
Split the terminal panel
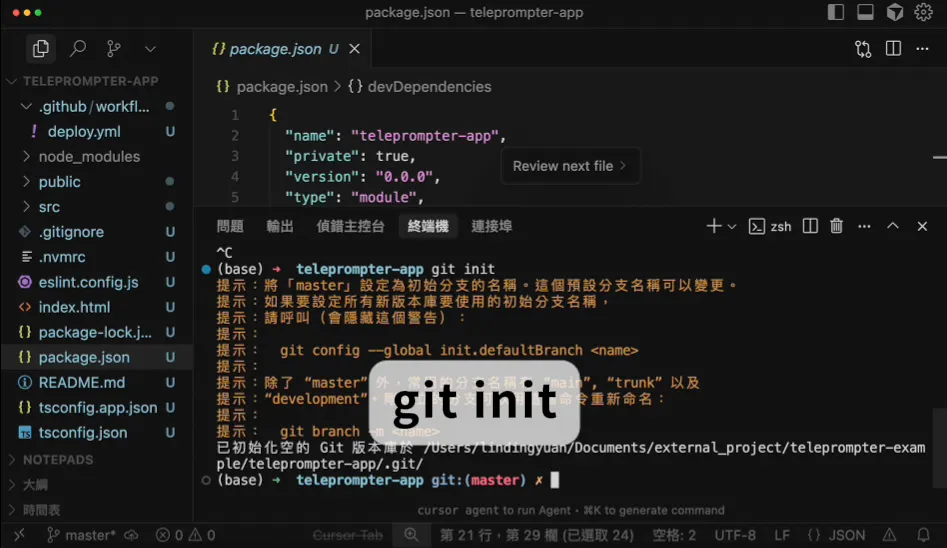pos(810,227)
